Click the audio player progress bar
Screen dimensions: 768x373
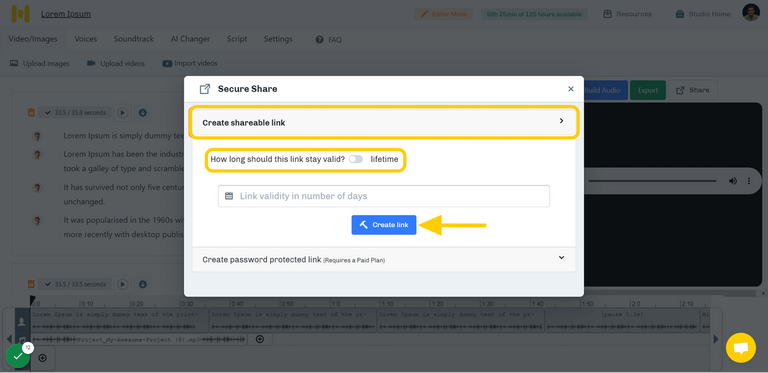652,181
